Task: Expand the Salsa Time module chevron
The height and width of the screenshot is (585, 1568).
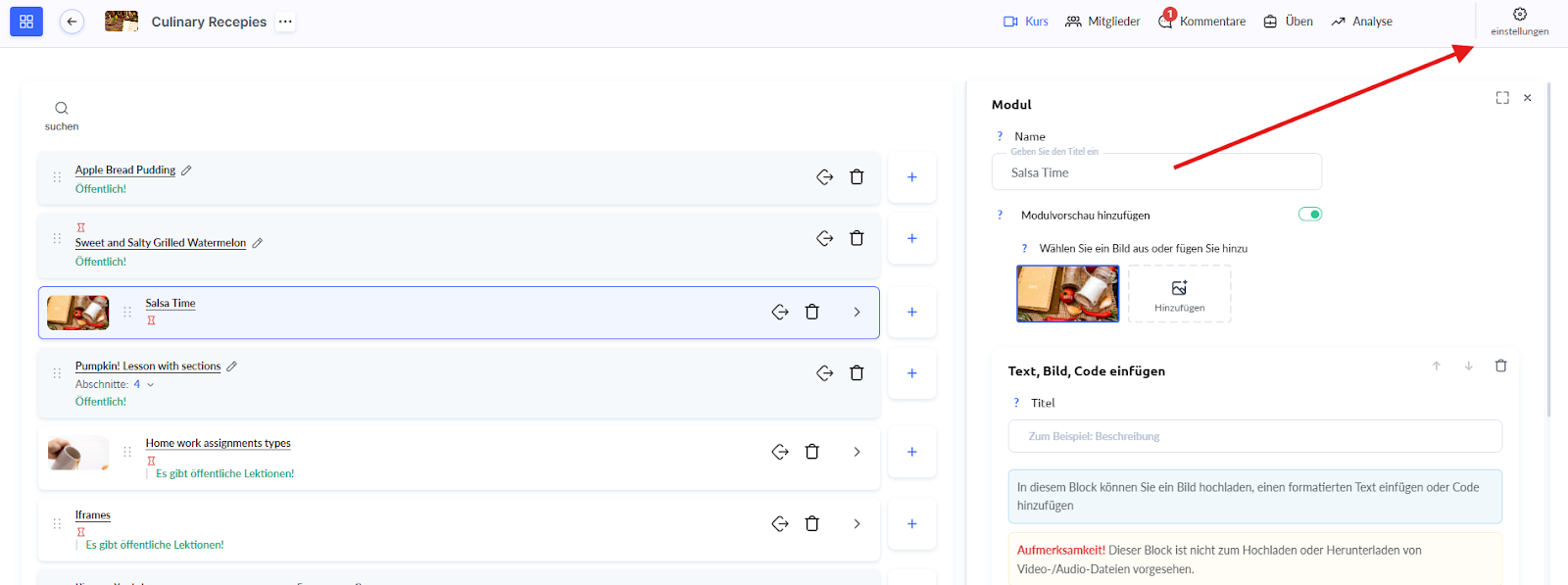Action: click(x=857, y=313)
